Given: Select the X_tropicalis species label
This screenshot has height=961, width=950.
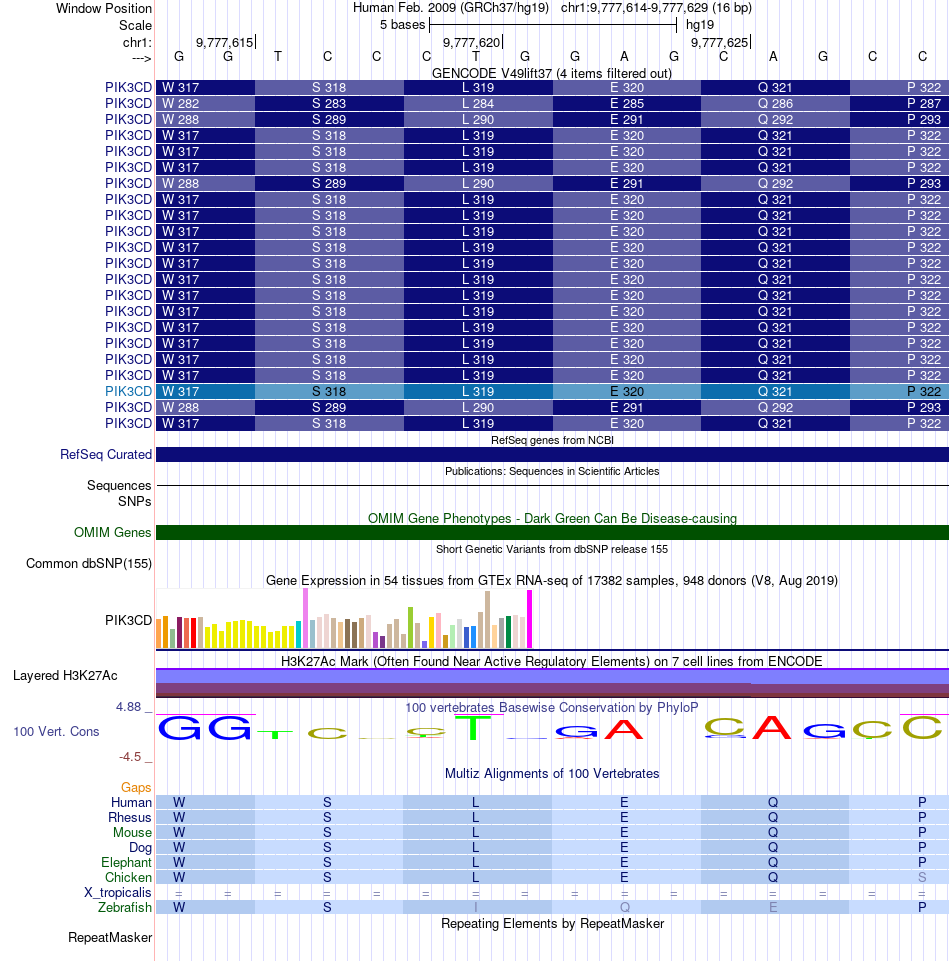Looking at the screenshot, I should coord(118,892).
